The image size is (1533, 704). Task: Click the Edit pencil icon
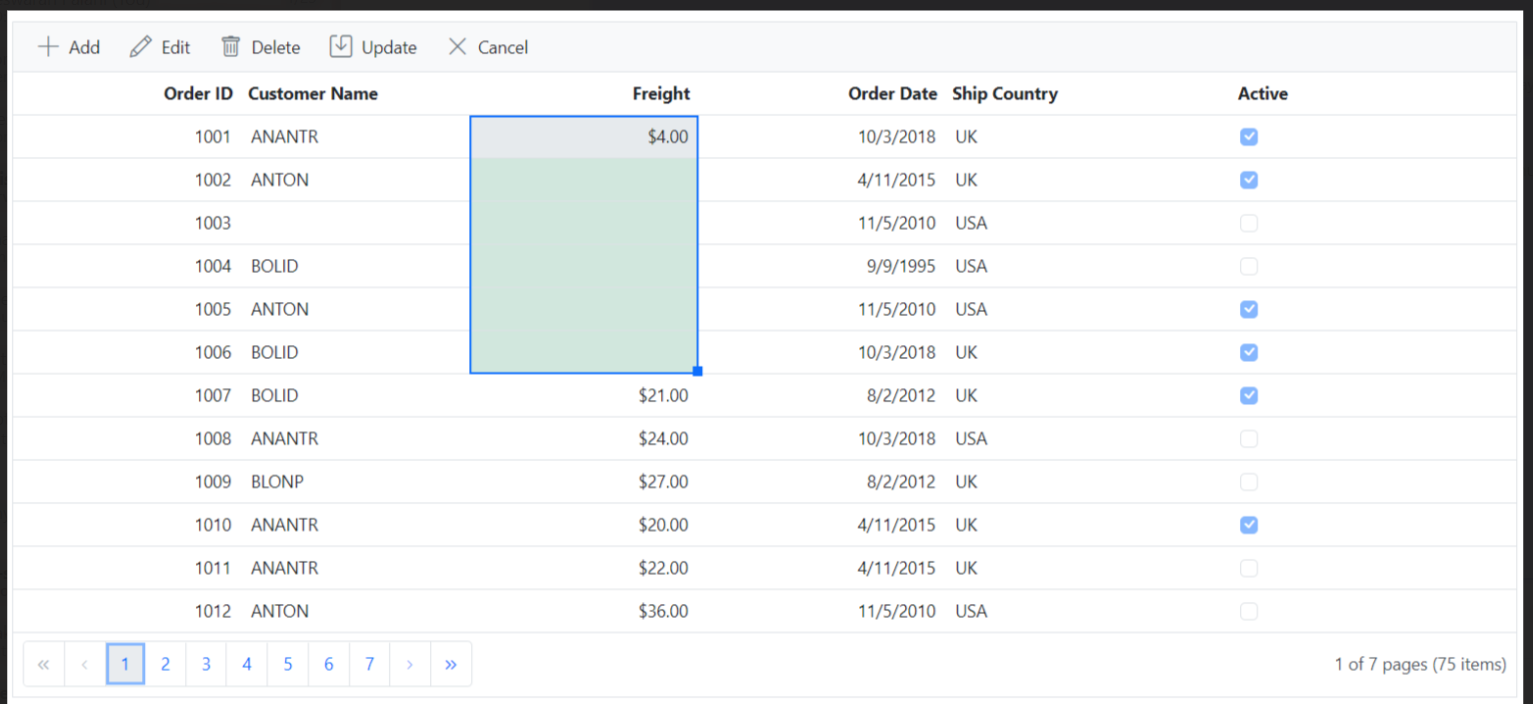141,47
